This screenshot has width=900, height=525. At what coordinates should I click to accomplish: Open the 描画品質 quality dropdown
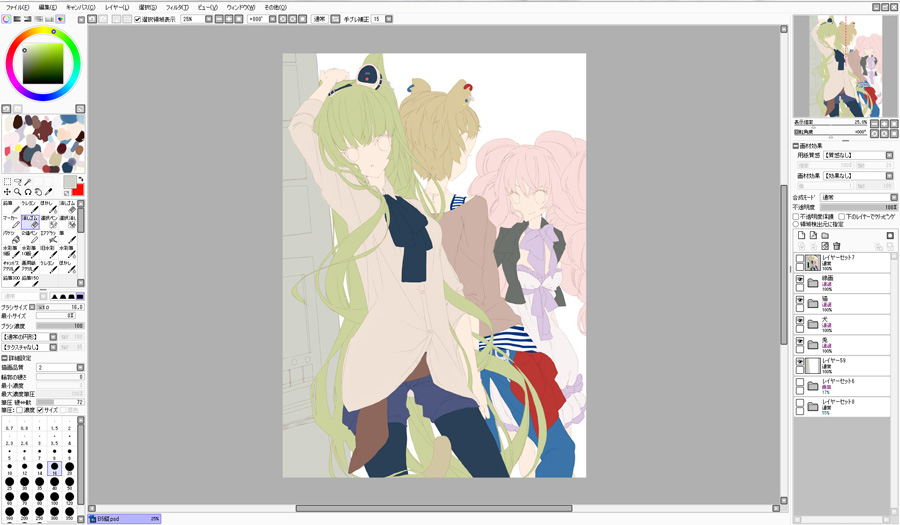point(80,367)
